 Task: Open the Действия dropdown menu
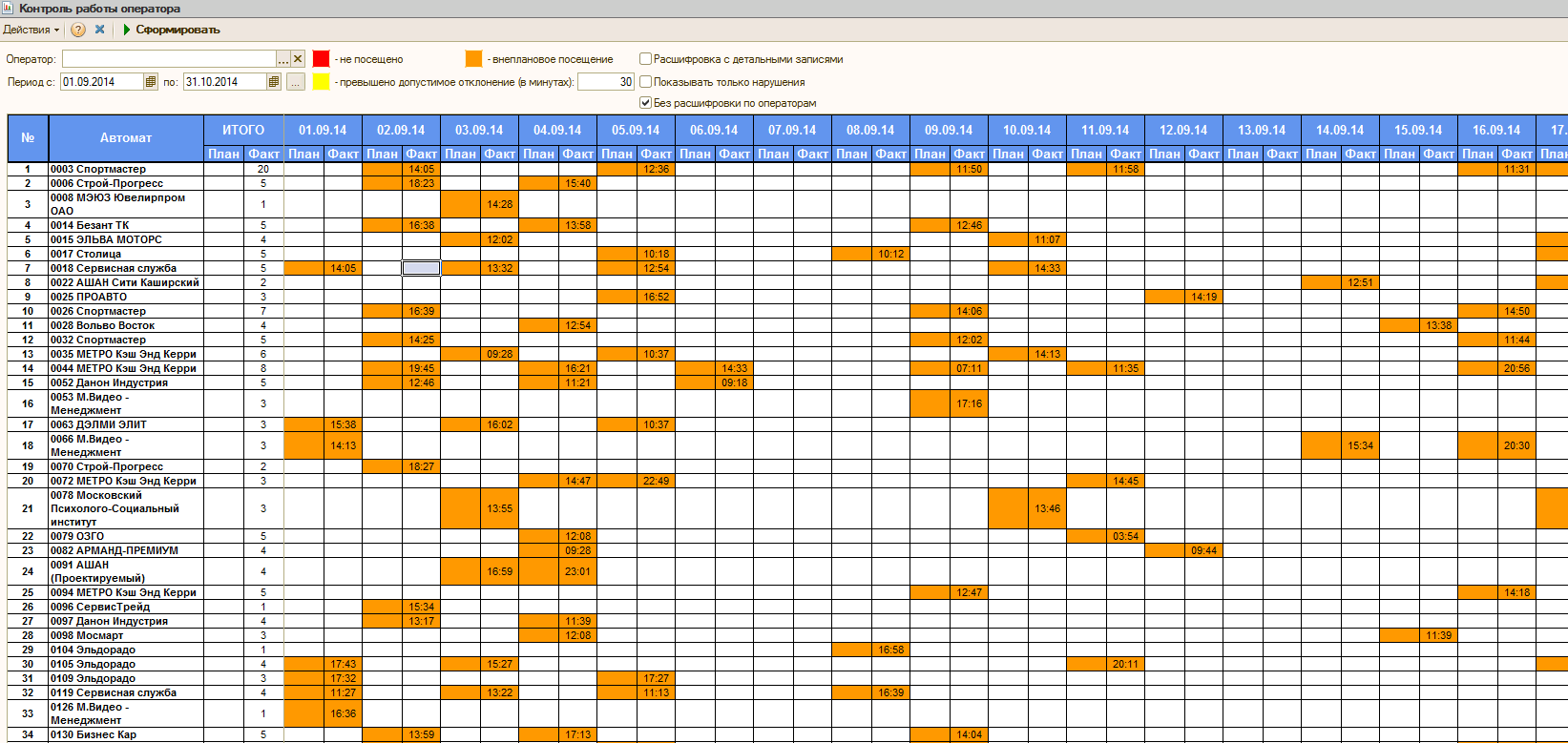(31, 30)
